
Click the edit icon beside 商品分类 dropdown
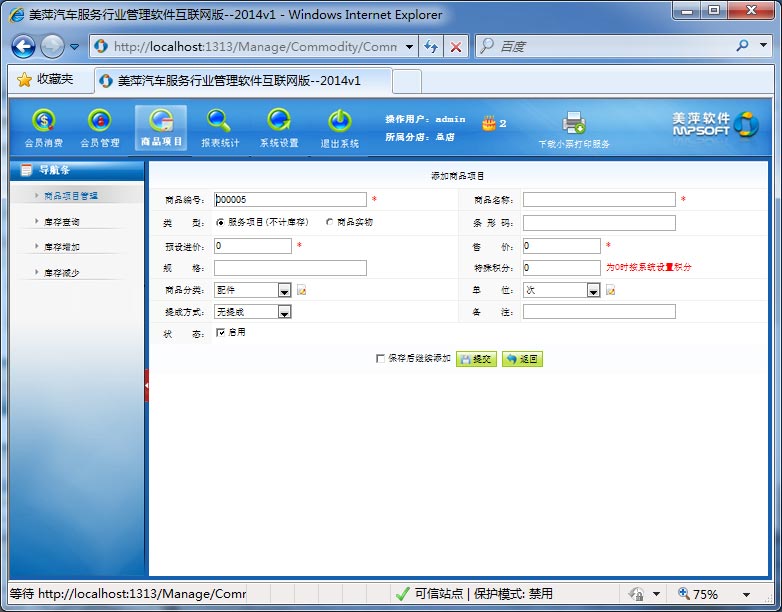(301, 291)
